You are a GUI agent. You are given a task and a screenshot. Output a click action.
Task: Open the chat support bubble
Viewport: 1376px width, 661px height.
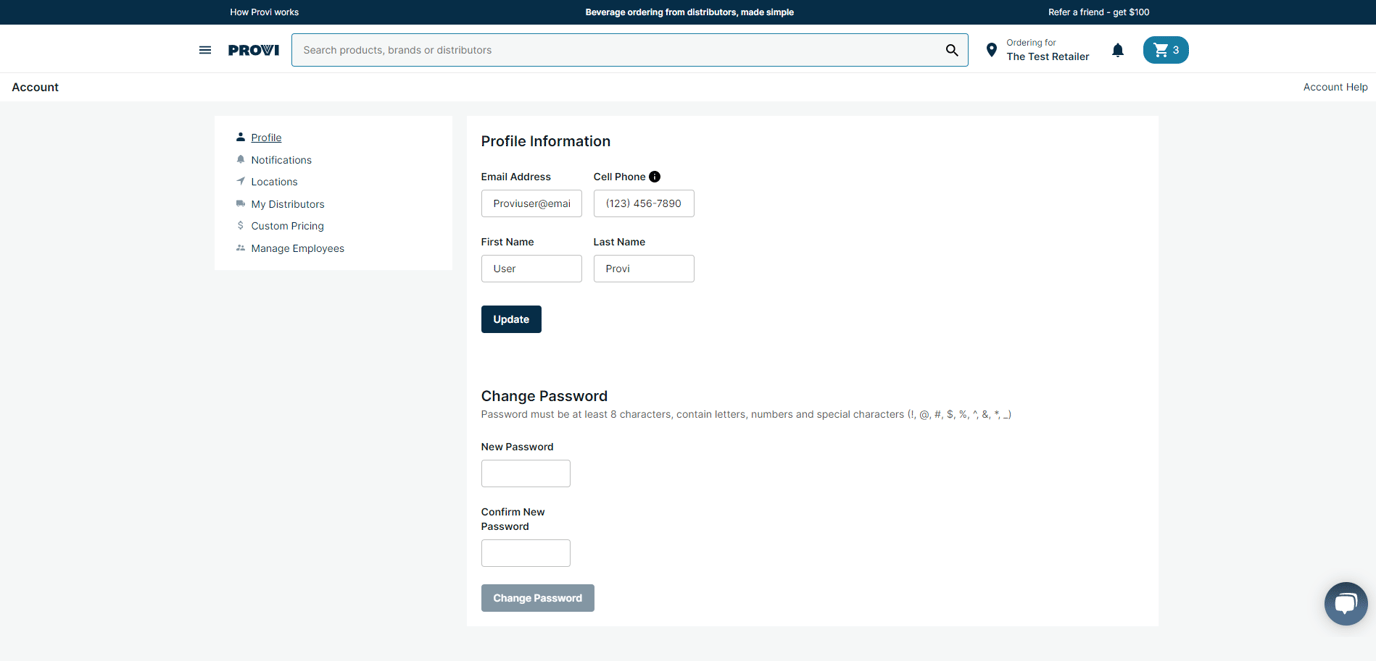click(1346, 604)
